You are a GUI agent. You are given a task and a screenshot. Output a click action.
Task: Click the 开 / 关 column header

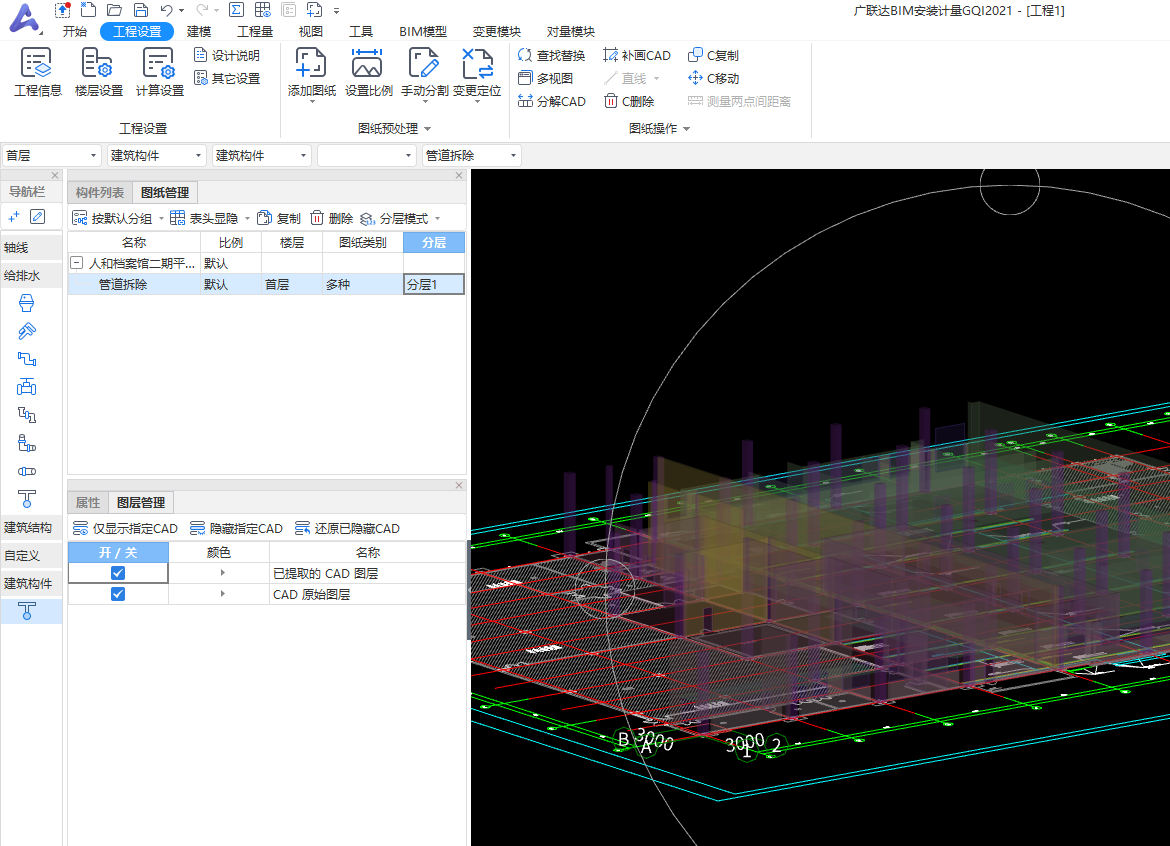[118, 552]
